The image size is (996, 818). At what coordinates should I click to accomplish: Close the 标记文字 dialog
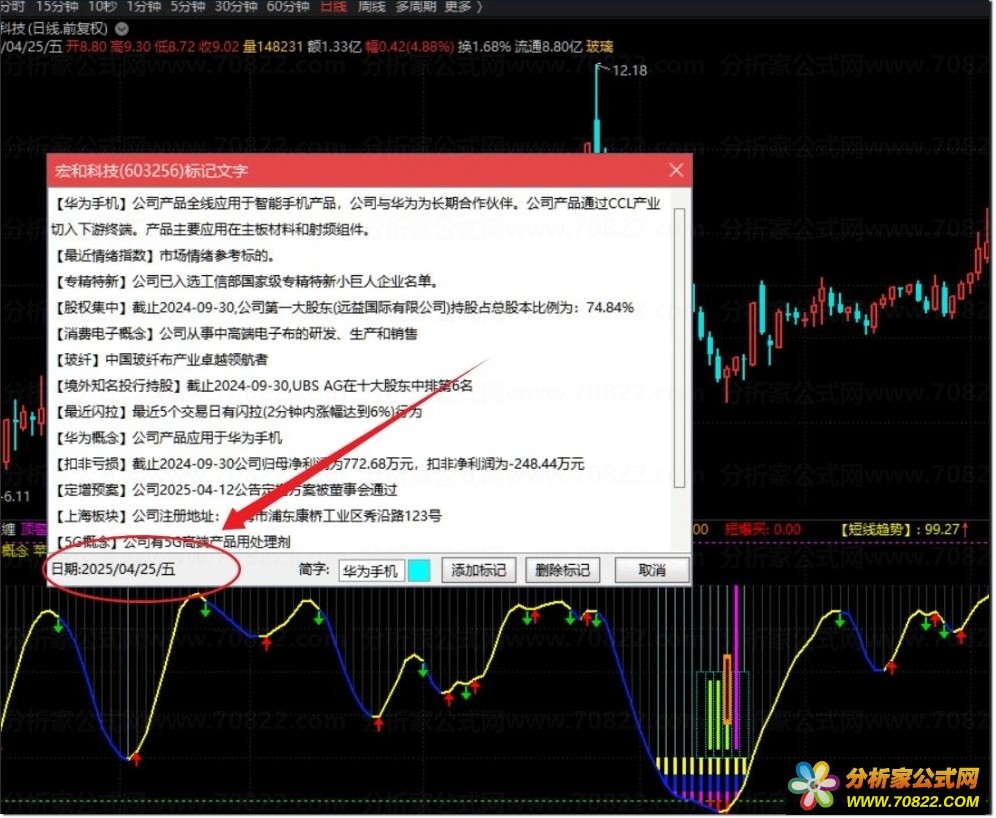click(x=676, y=170)
